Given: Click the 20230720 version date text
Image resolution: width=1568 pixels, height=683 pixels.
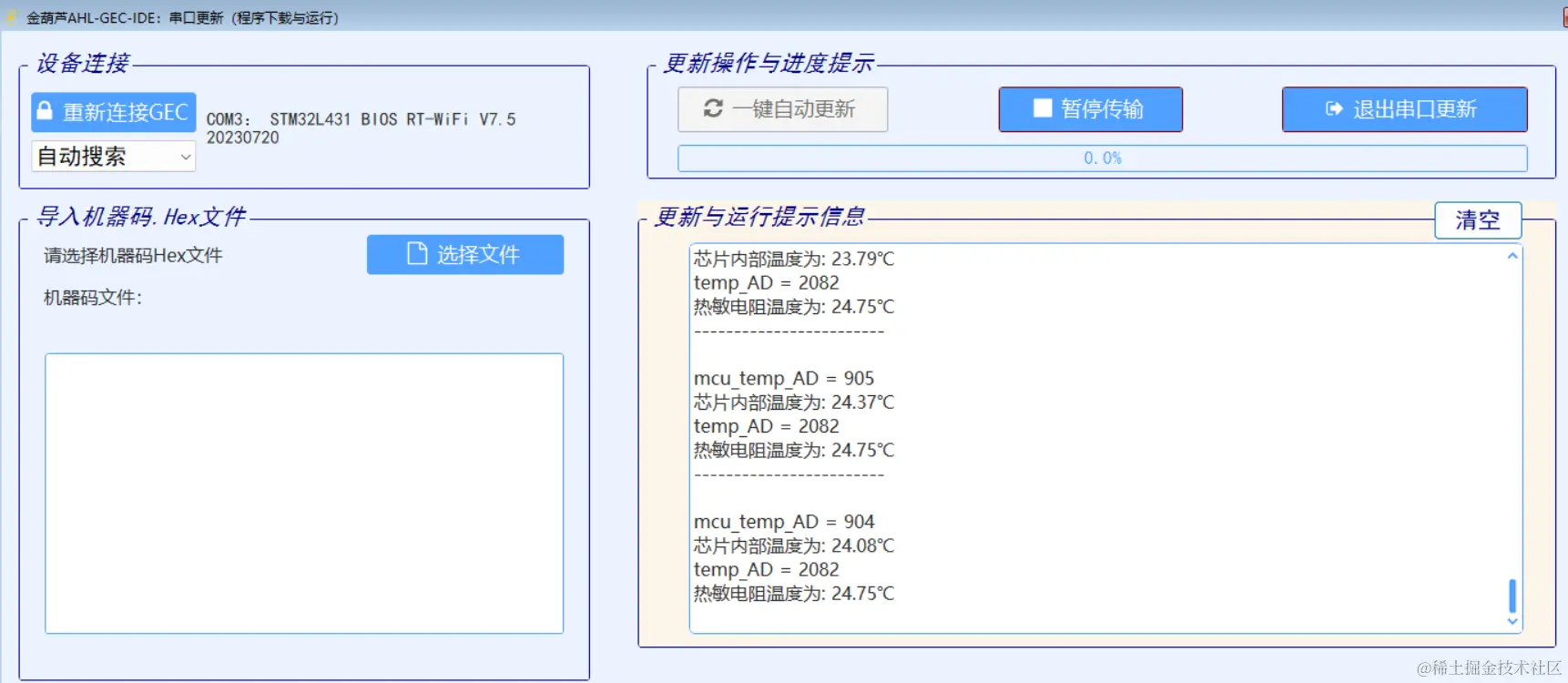Looking at the screenshot, I should click(243, 138).
